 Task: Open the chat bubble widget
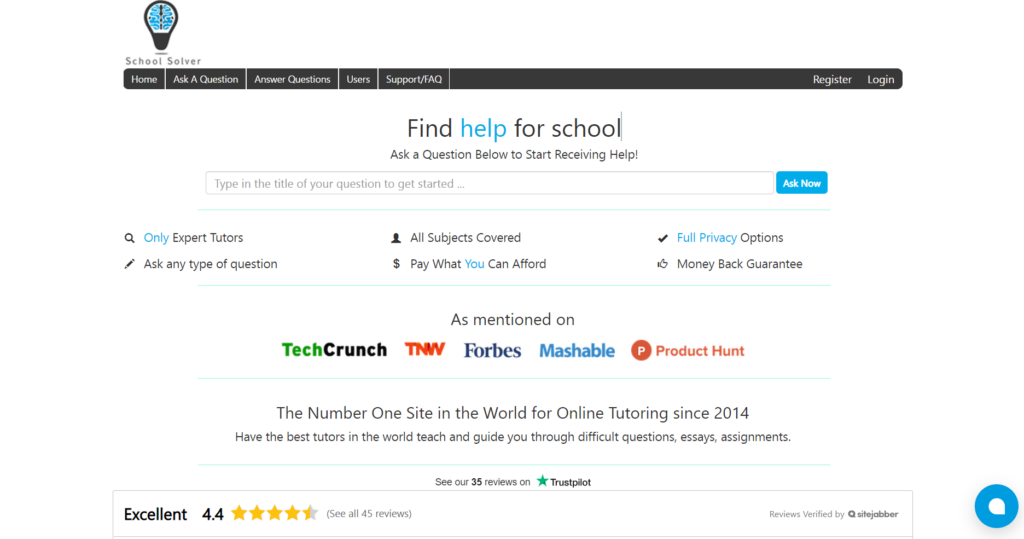pos(996,506)
